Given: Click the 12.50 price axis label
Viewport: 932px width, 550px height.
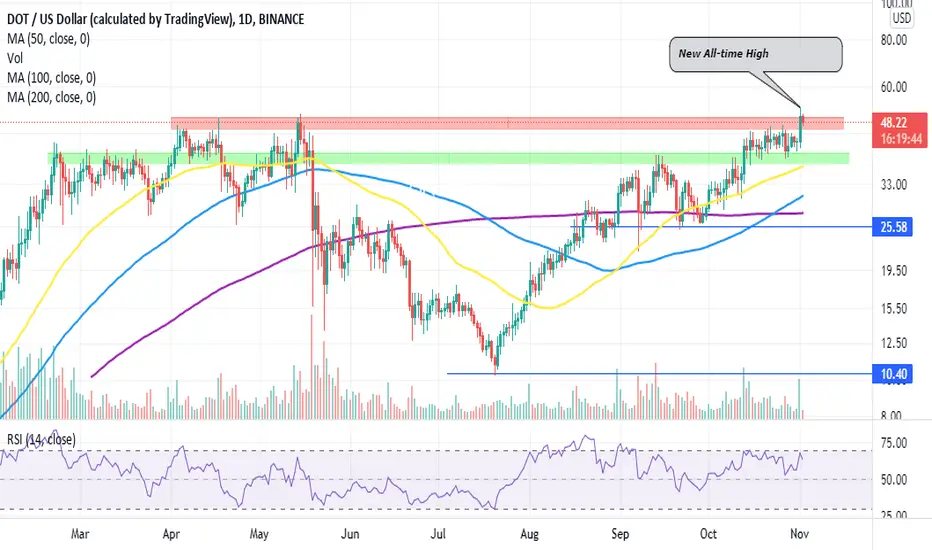Looking at the screenshot, I should (894, 343).
